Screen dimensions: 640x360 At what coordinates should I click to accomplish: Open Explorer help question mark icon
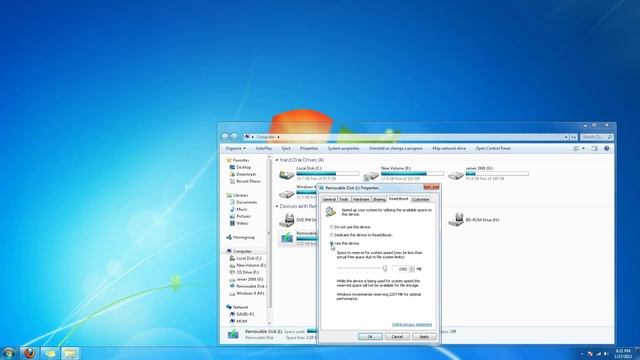(x=607, y=149)
